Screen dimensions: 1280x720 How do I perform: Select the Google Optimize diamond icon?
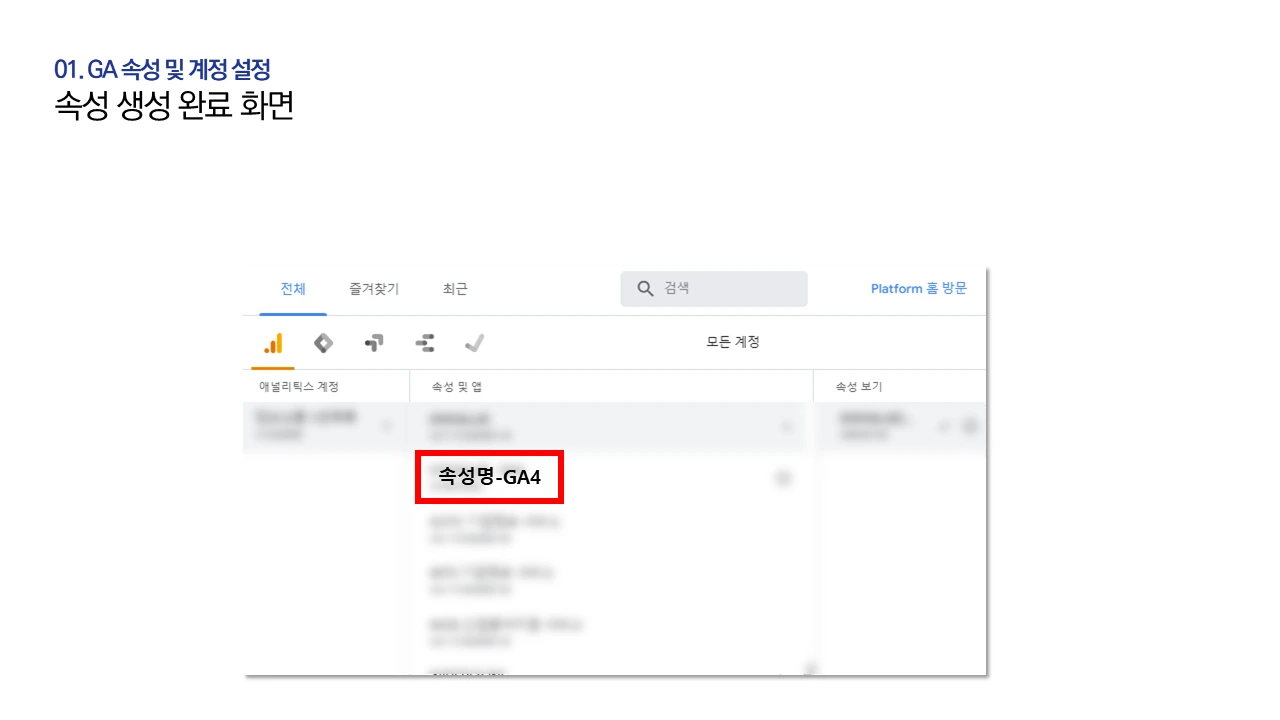pyautogui.click(x=323, y=343)
